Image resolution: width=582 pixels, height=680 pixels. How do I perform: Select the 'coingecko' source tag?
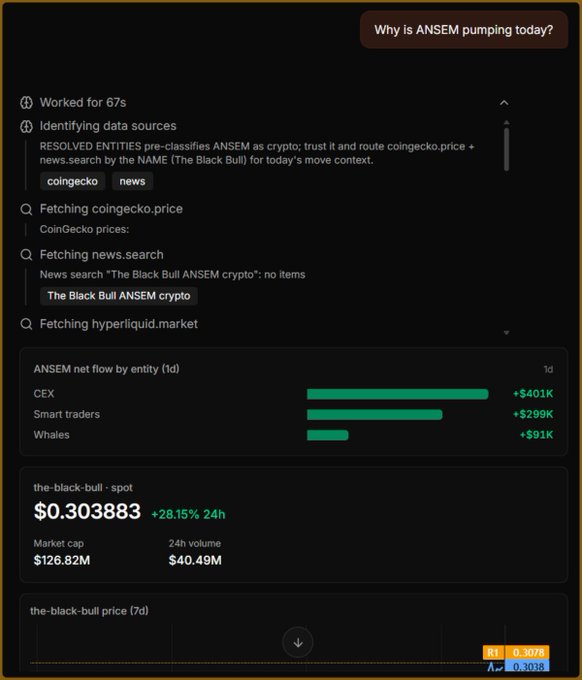point(72,181)
